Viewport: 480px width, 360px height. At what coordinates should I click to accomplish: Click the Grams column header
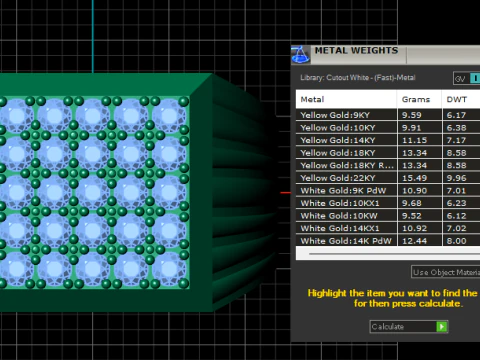419,99
